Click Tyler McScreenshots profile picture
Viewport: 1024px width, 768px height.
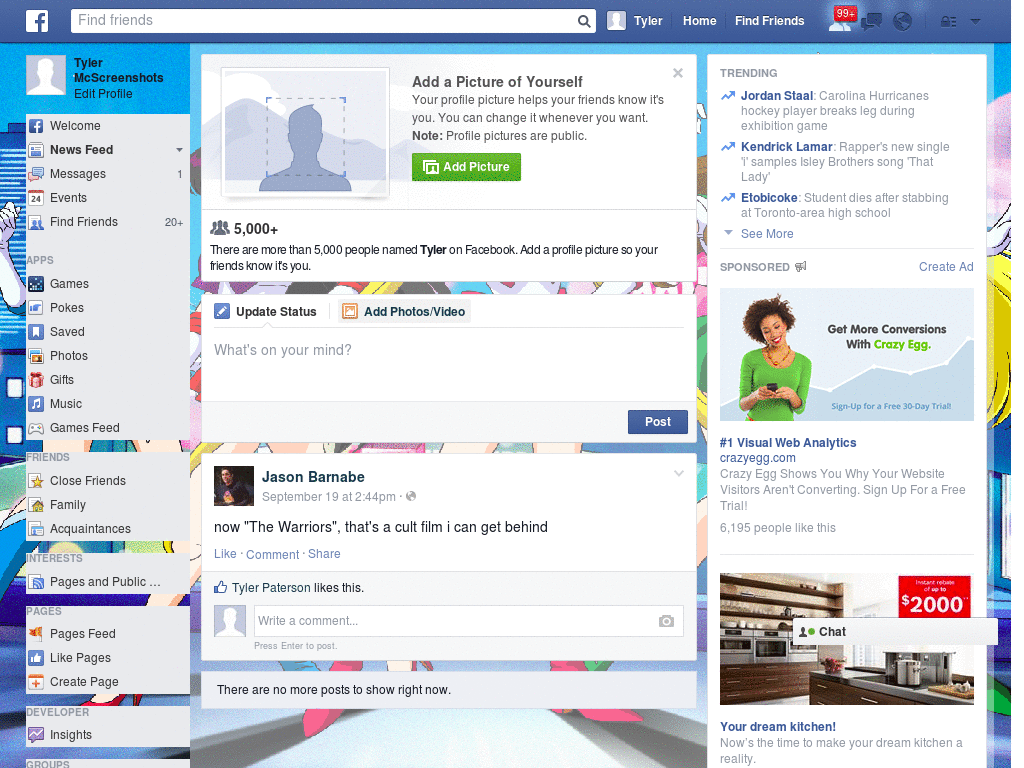(x=46, y=75)
